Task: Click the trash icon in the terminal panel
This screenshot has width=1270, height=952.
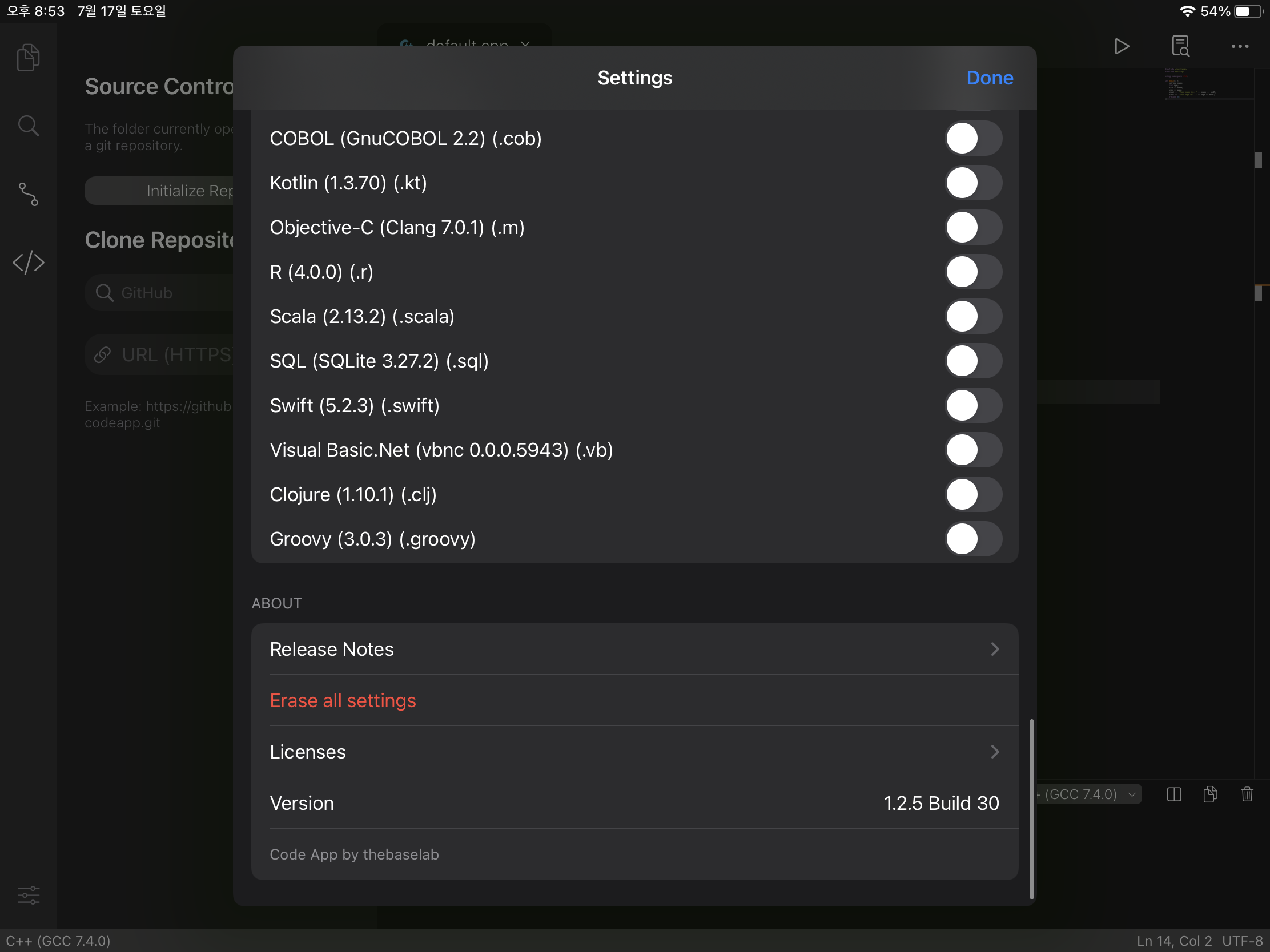Action: (x=1247, y=794)
